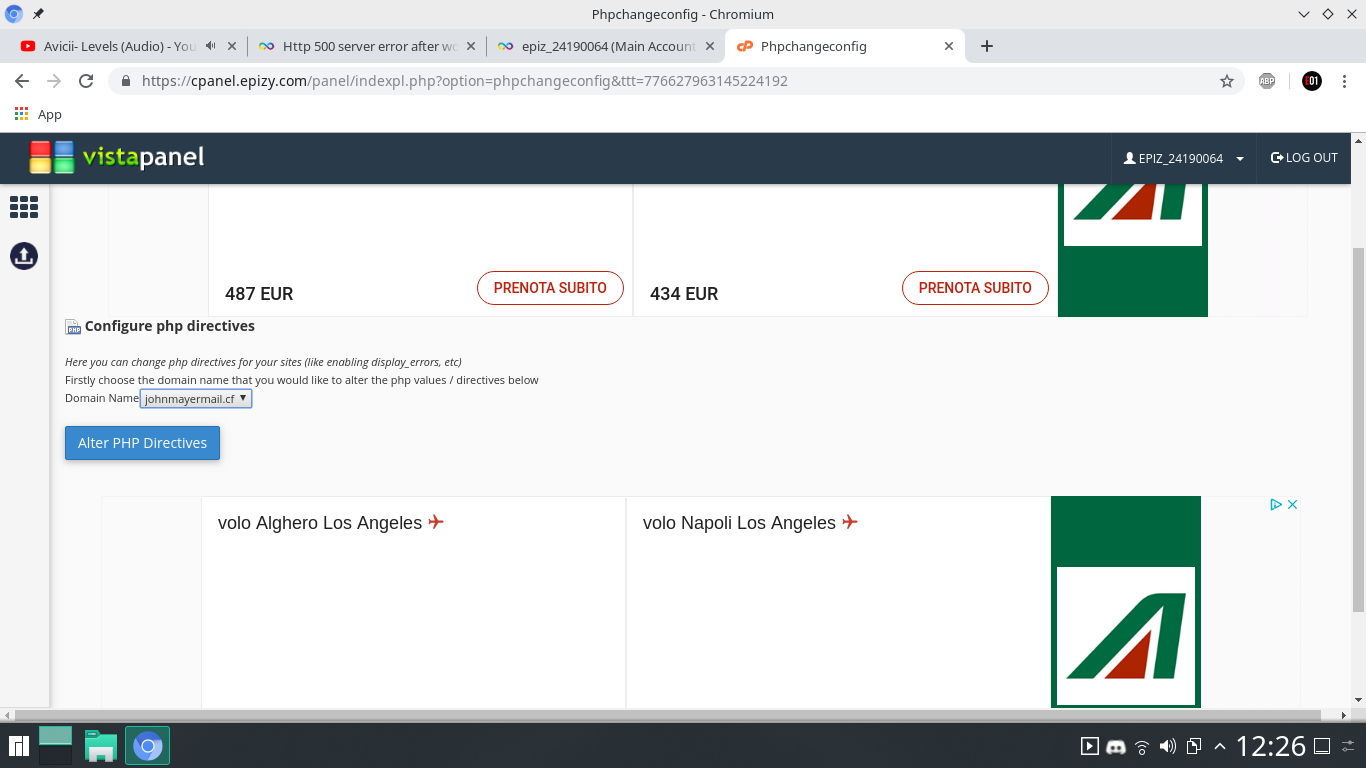
Task: Switch to the epiz_24190064 Main Account tab
Action: (x=606, y=46)
